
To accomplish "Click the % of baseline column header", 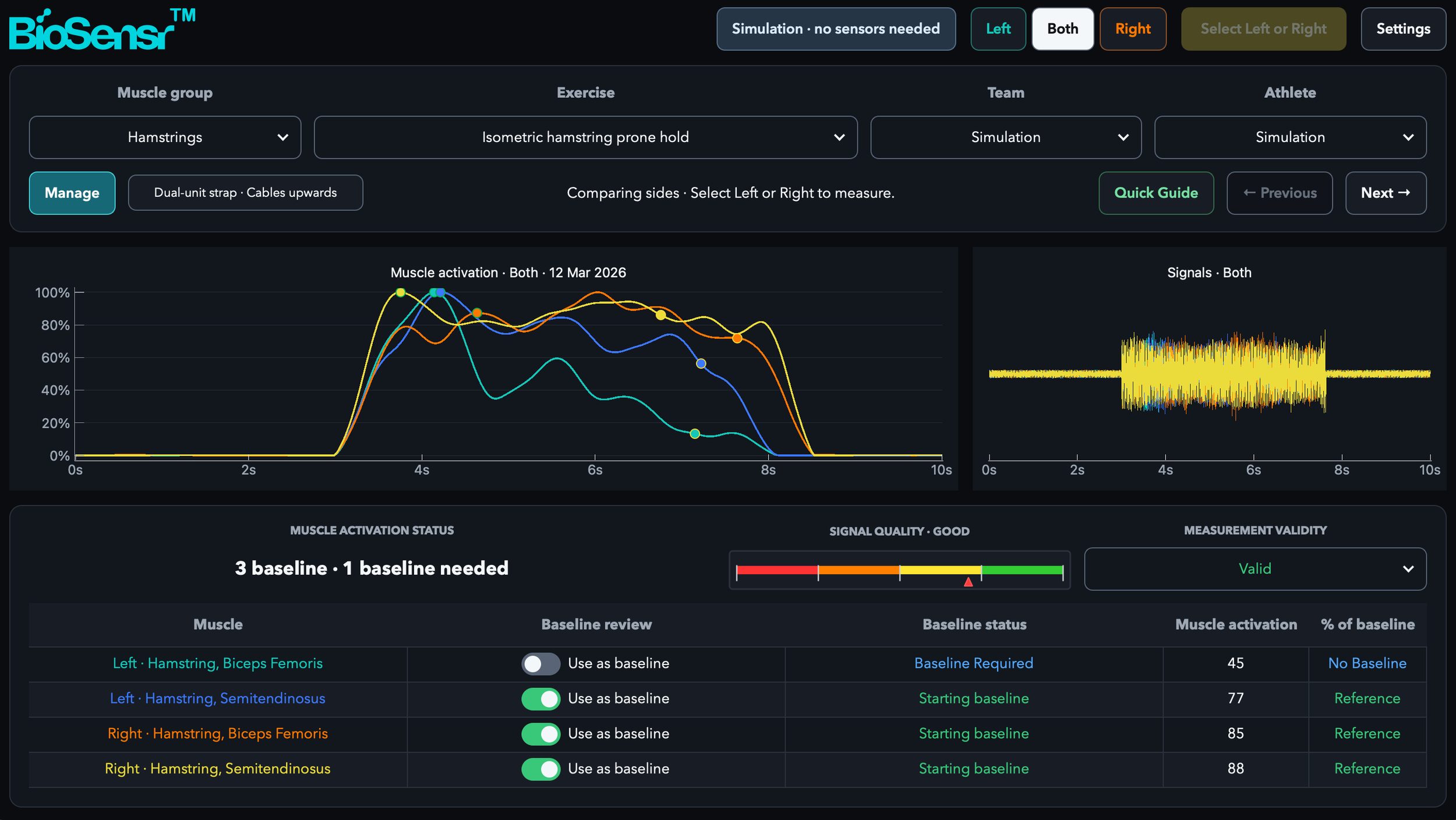I will pyautogui.click(x=1367, y=624).
